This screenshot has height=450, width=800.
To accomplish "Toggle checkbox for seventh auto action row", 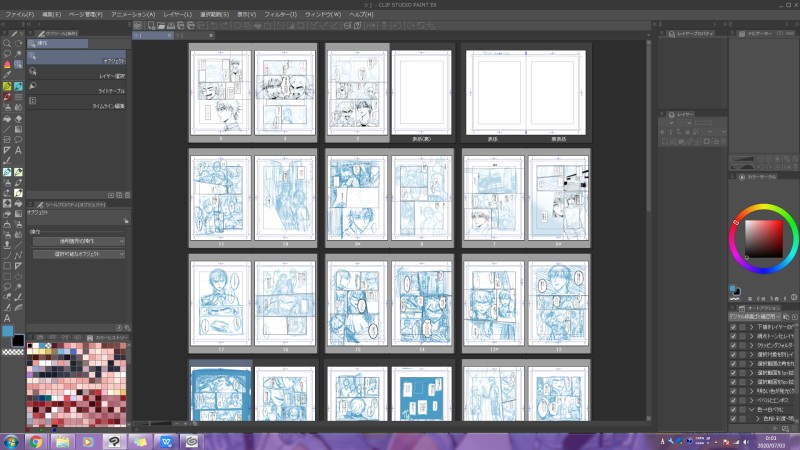I will [733, 382].
